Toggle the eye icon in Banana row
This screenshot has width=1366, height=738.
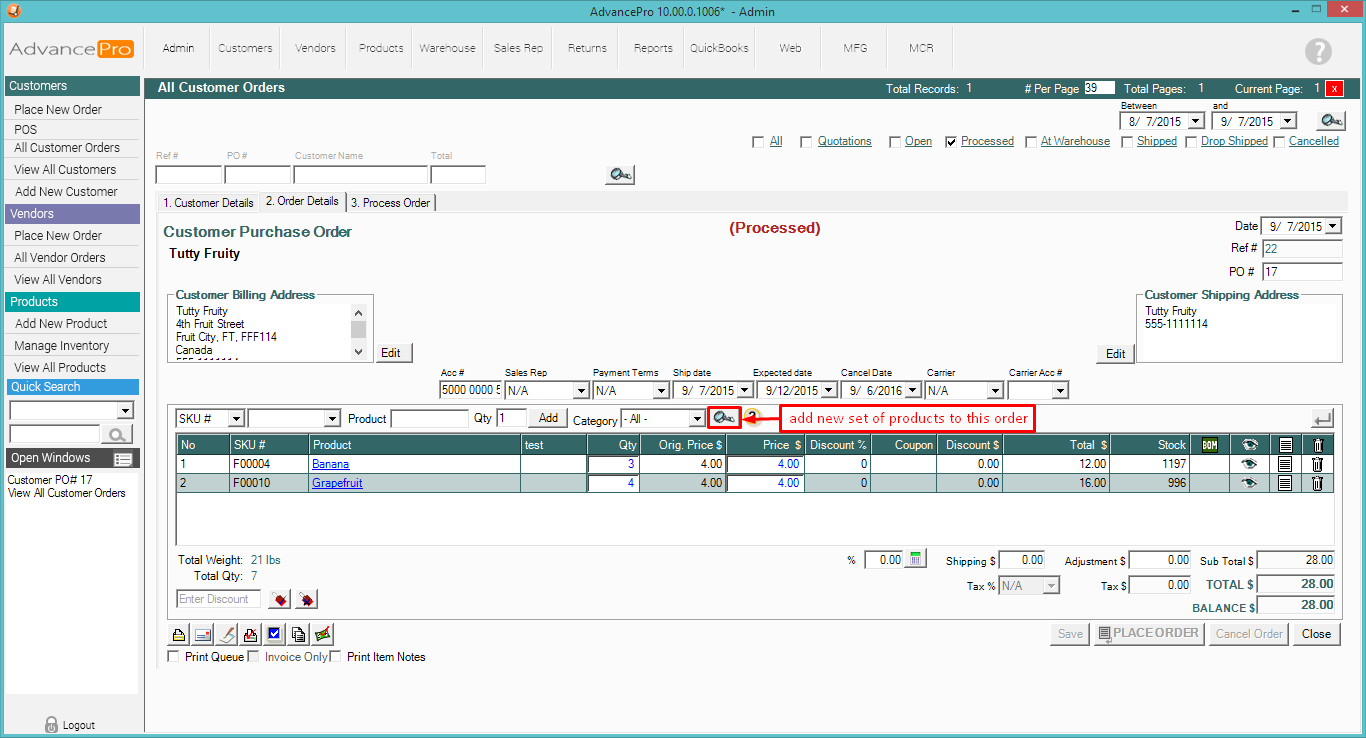tap(1249, 464)
